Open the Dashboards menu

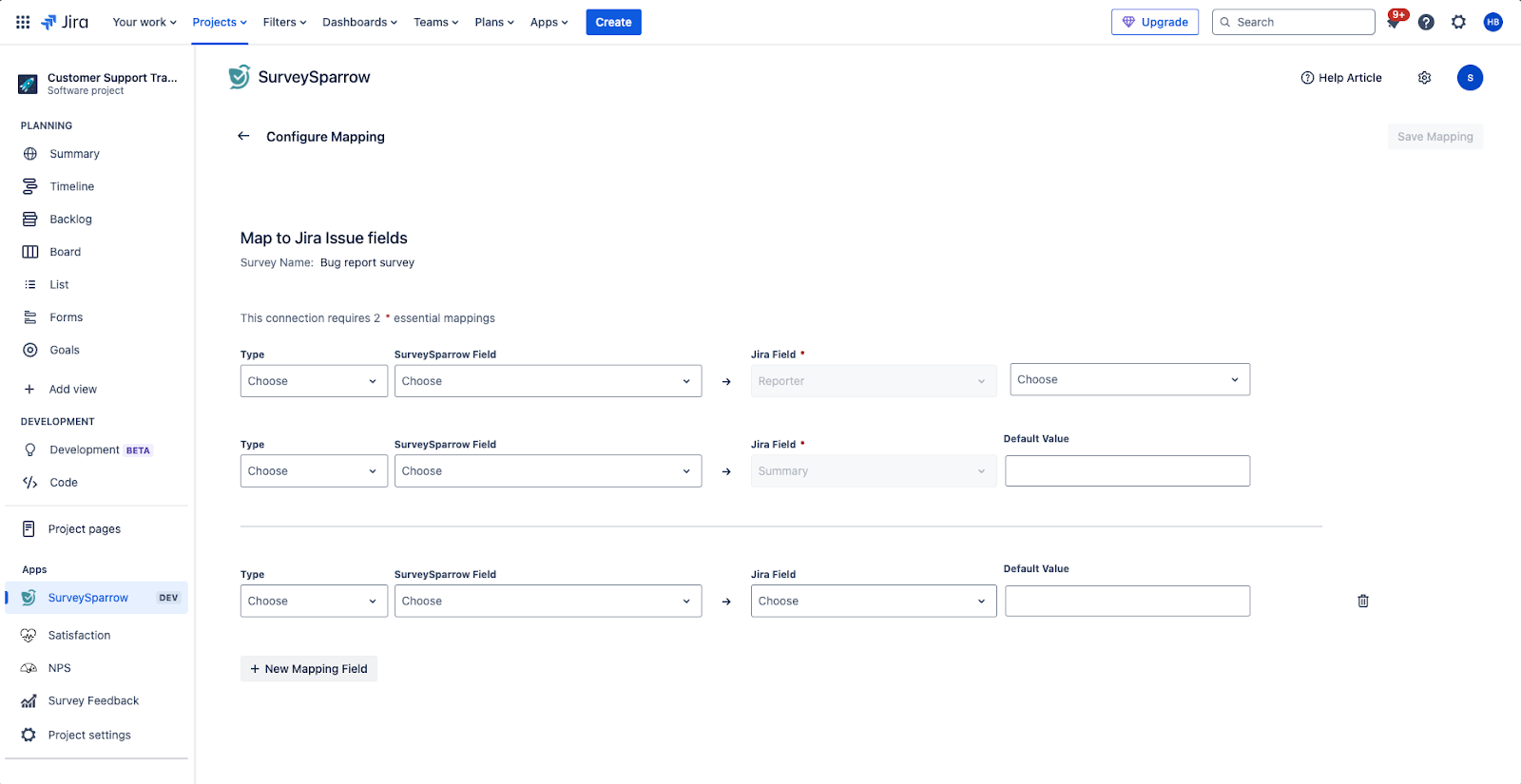tap(359, 22)
